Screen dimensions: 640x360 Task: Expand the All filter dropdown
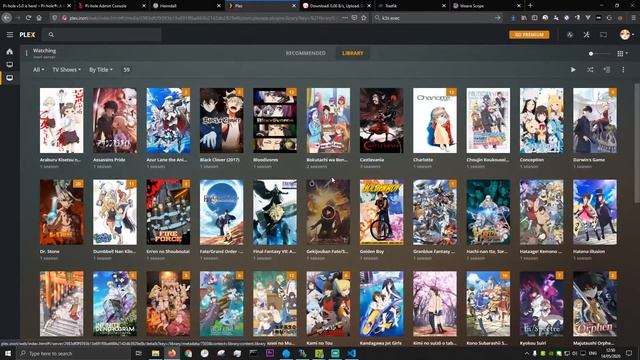[38, 70]
